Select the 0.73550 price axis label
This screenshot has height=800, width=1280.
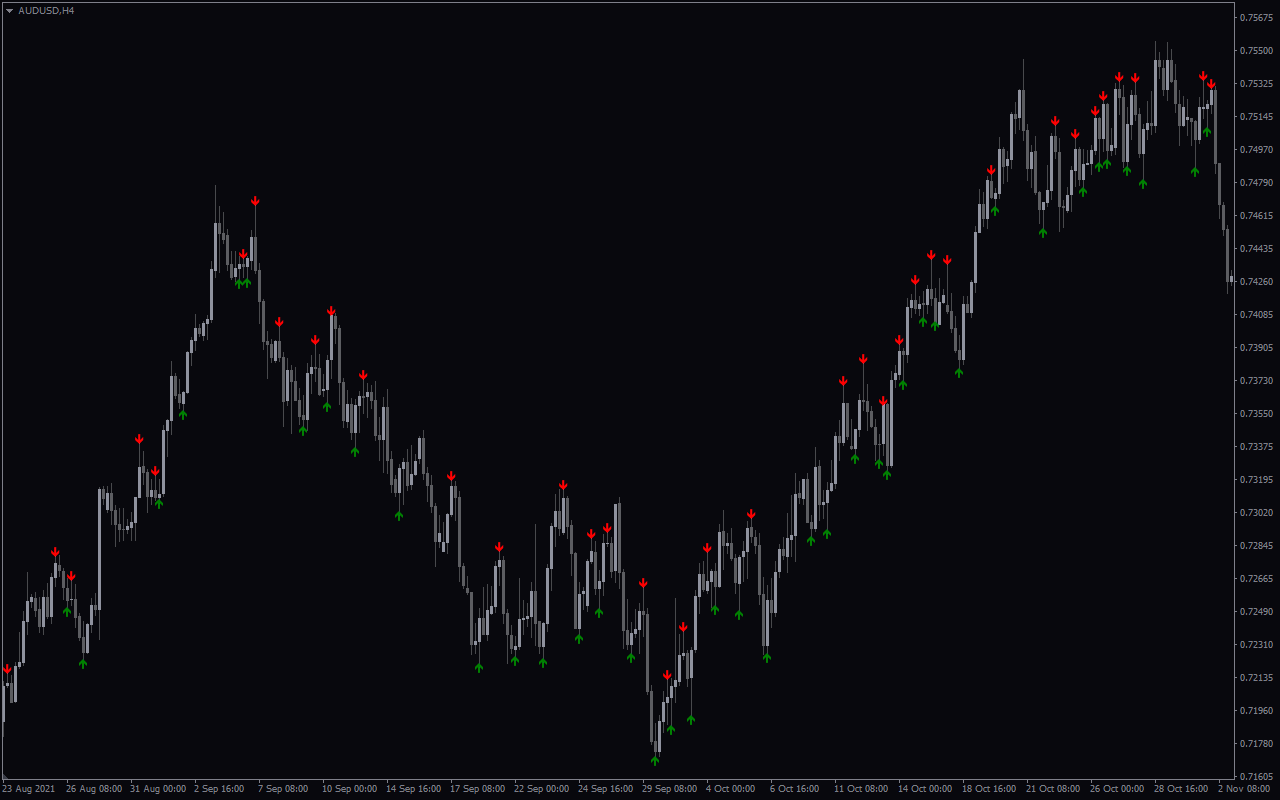point(1257,413)
